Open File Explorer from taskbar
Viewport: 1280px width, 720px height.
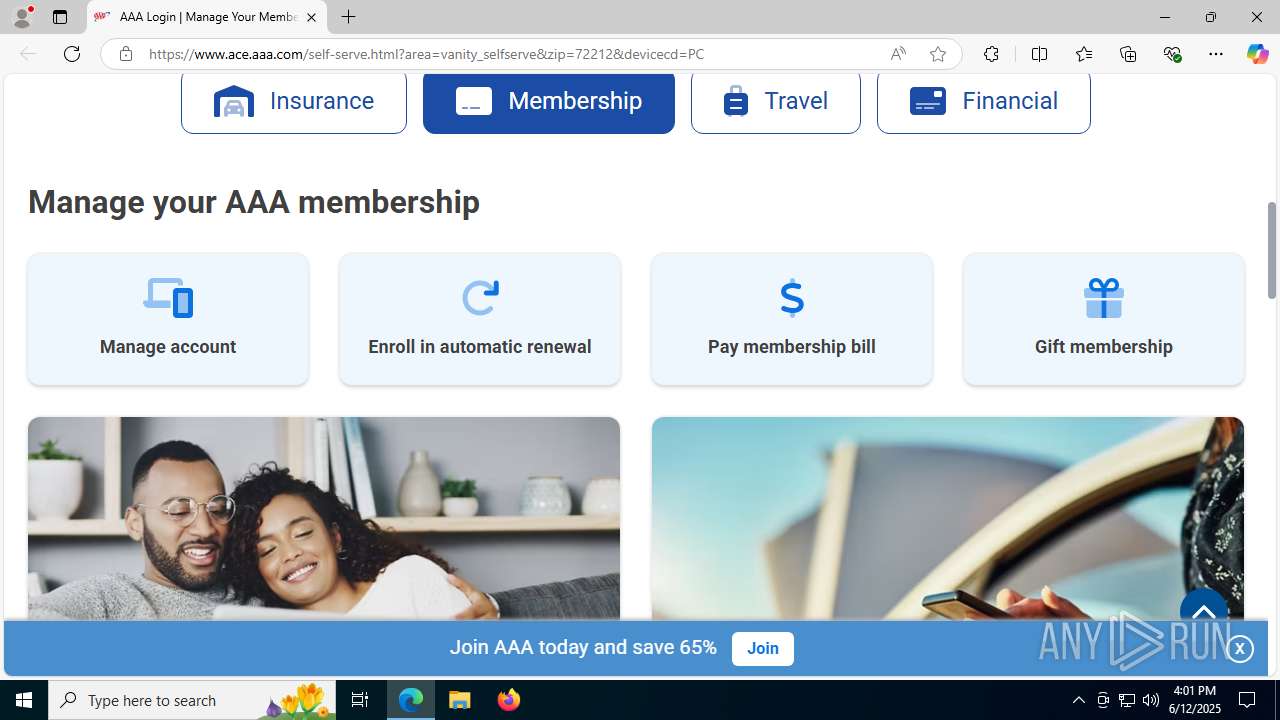tap(460, 700)
